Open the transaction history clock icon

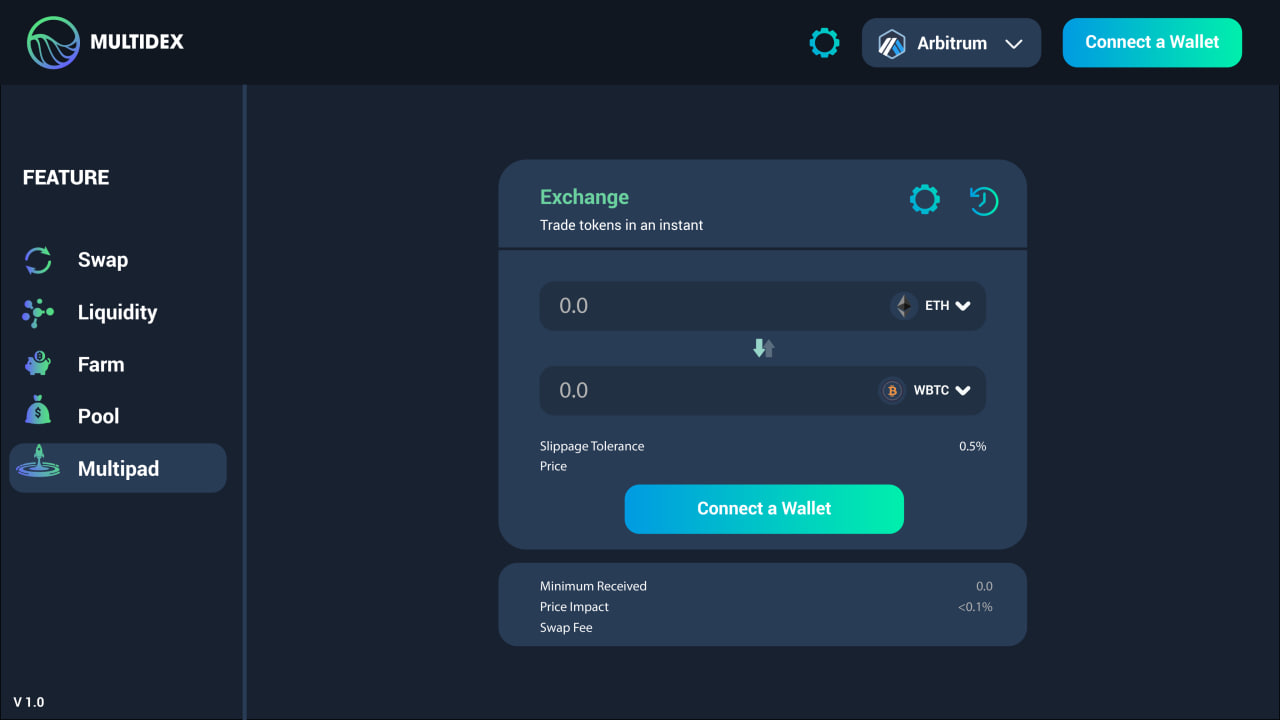[984, 200]
